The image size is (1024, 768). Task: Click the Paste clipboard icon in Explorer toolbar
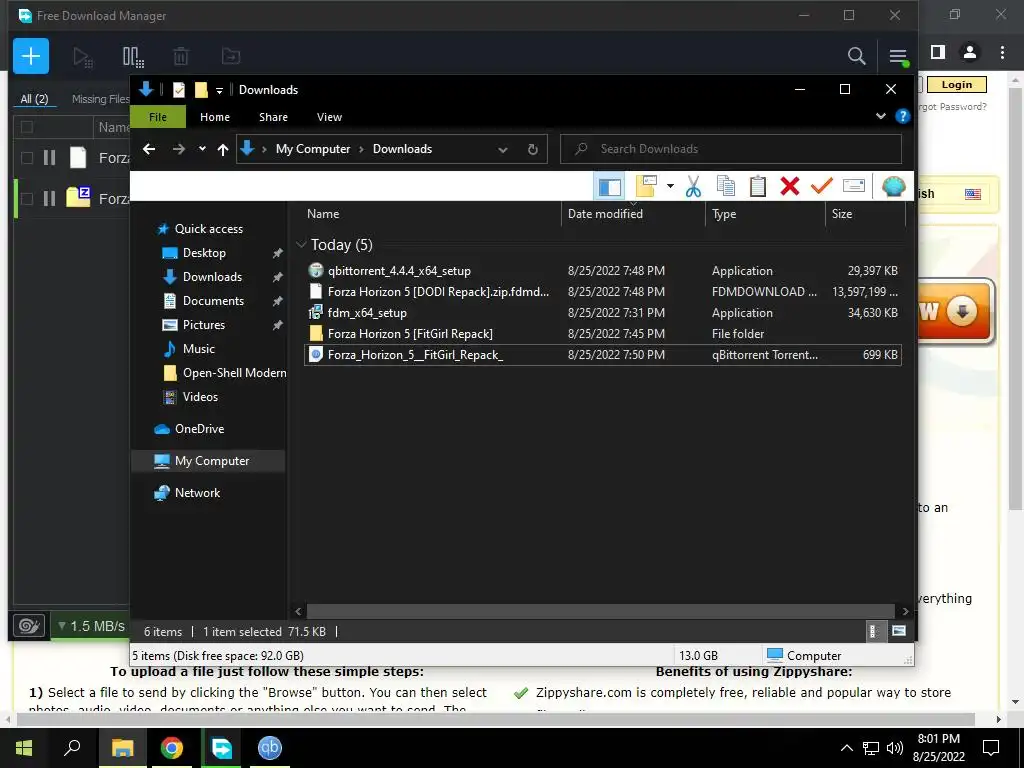[x=758, y=186]
